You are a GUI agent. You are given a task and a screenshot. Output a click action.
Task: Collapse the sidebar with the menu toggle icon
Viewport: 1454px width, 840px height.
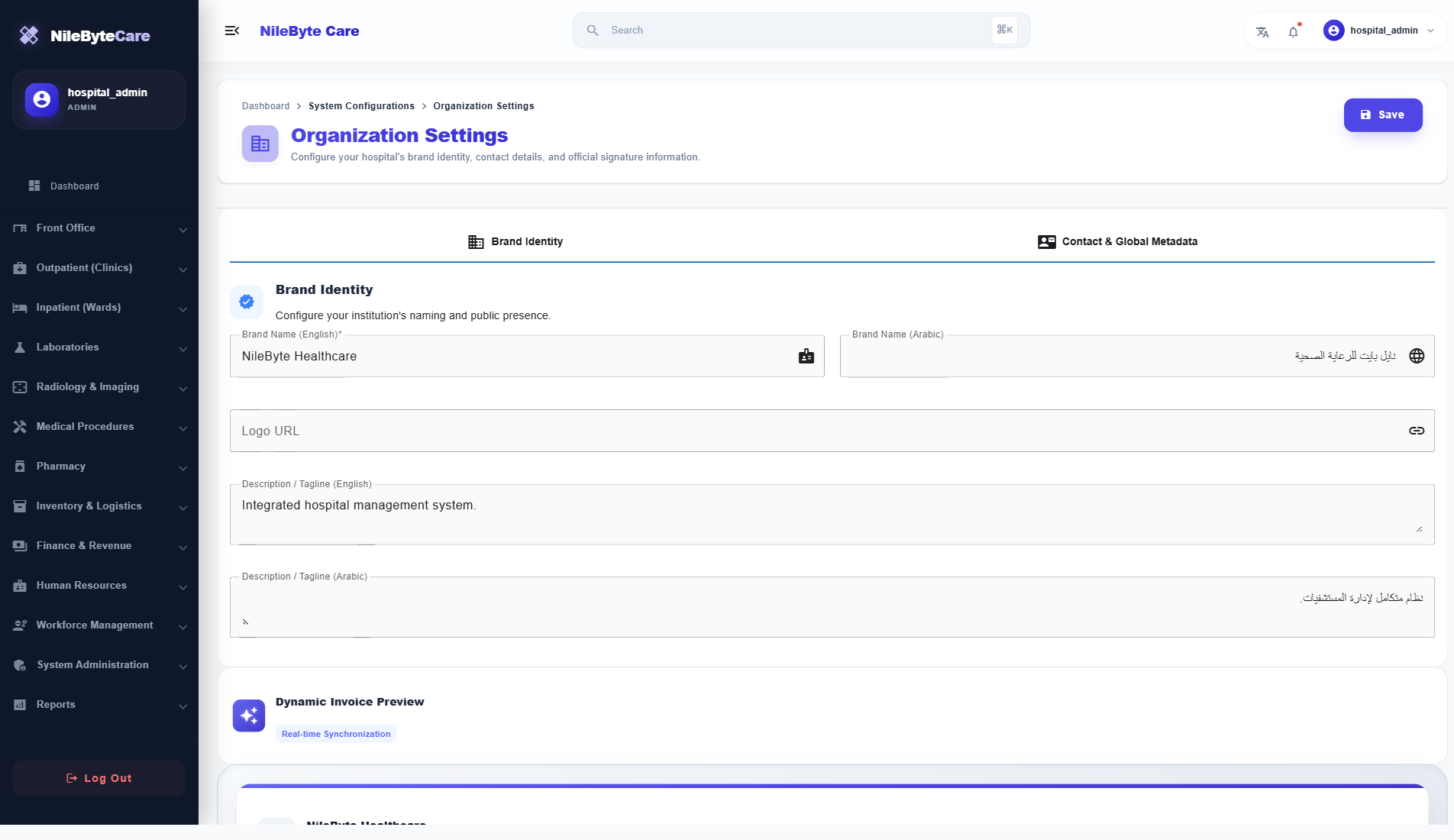(232, 31)
